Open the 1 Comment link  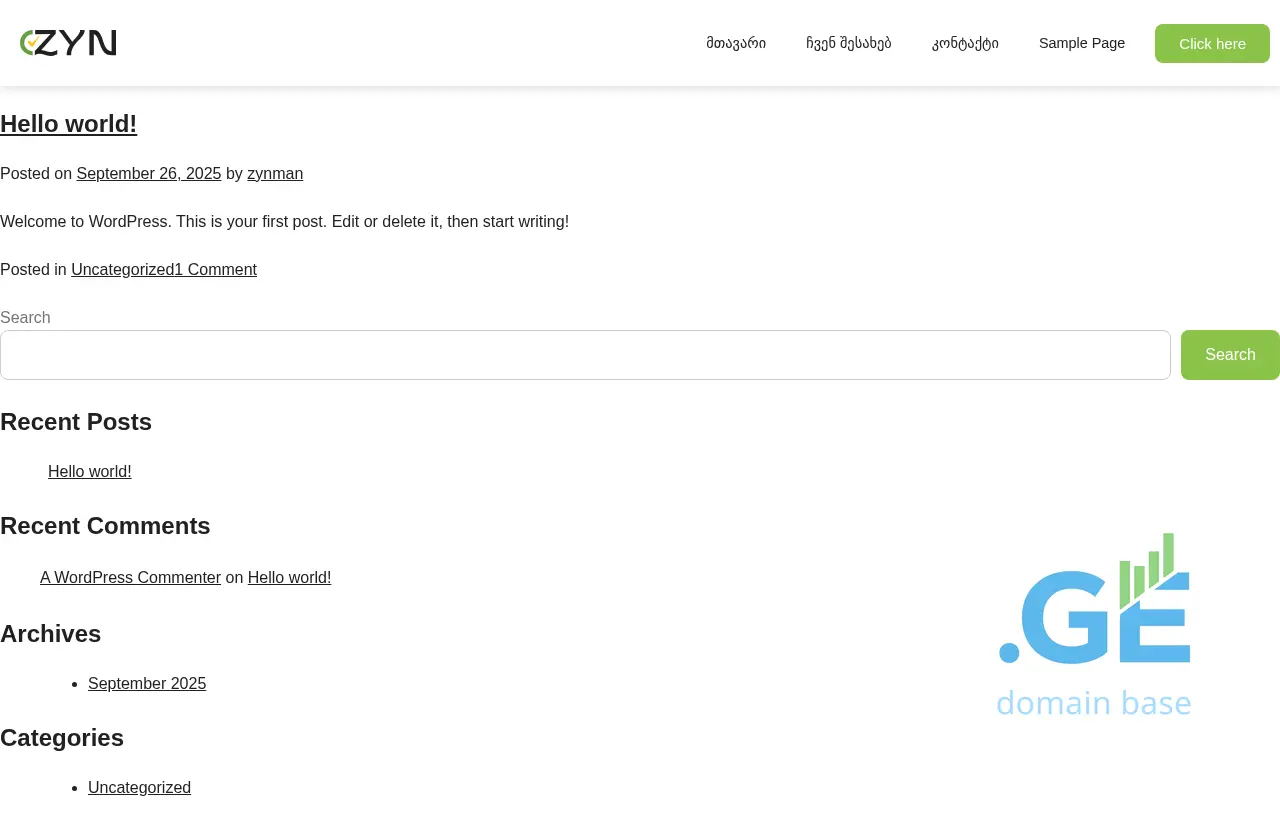click(x=216, y=270)
